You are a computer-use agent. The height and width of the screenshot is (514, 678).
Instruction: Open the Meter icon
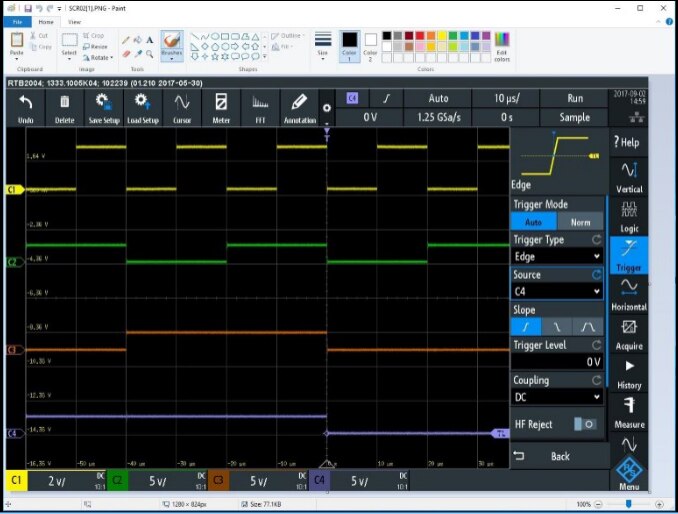pyautogui.click(x=221, y=102)
